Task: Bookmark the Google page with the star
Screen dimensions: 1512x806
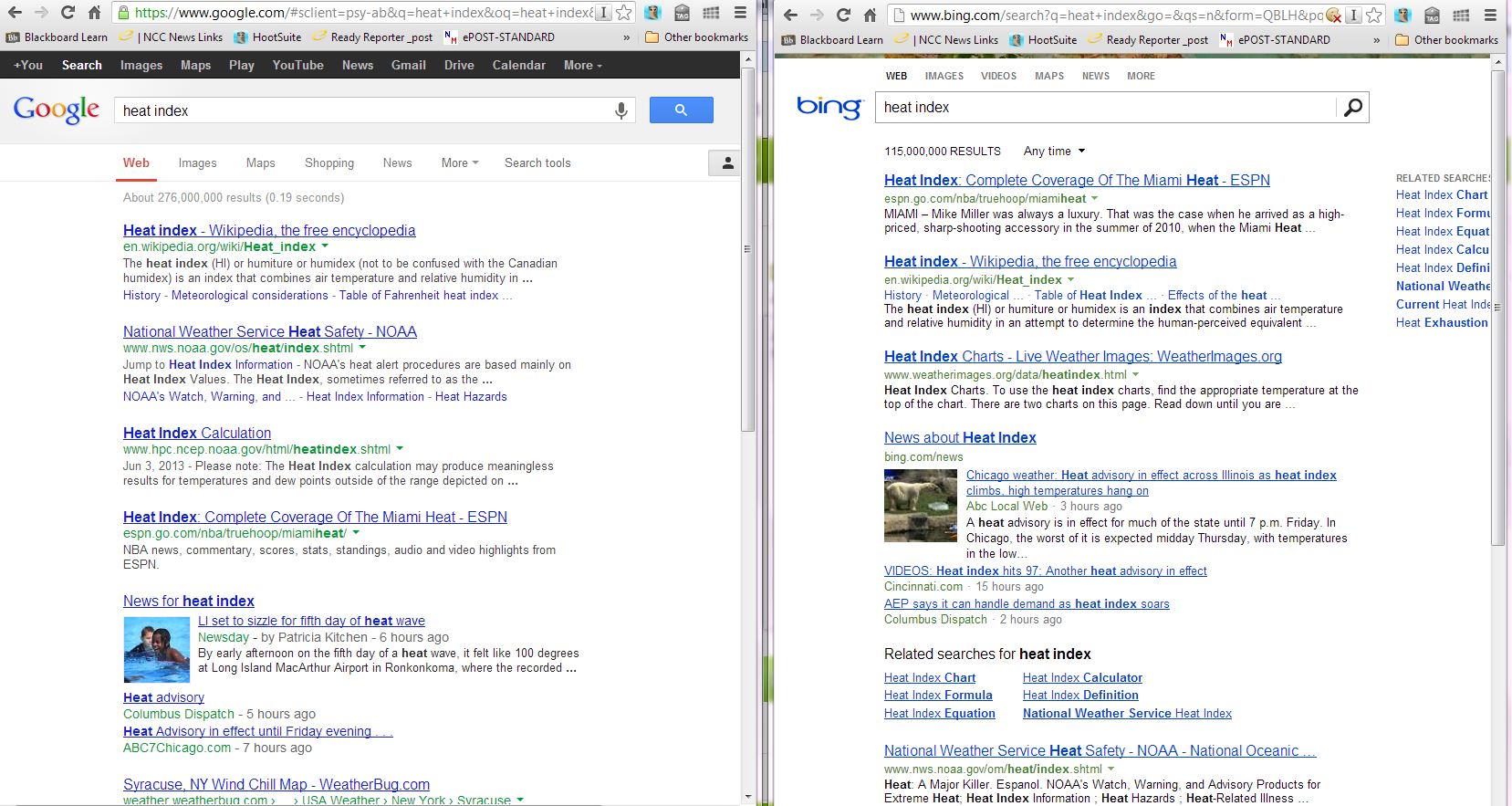Action: click(624, 13)
